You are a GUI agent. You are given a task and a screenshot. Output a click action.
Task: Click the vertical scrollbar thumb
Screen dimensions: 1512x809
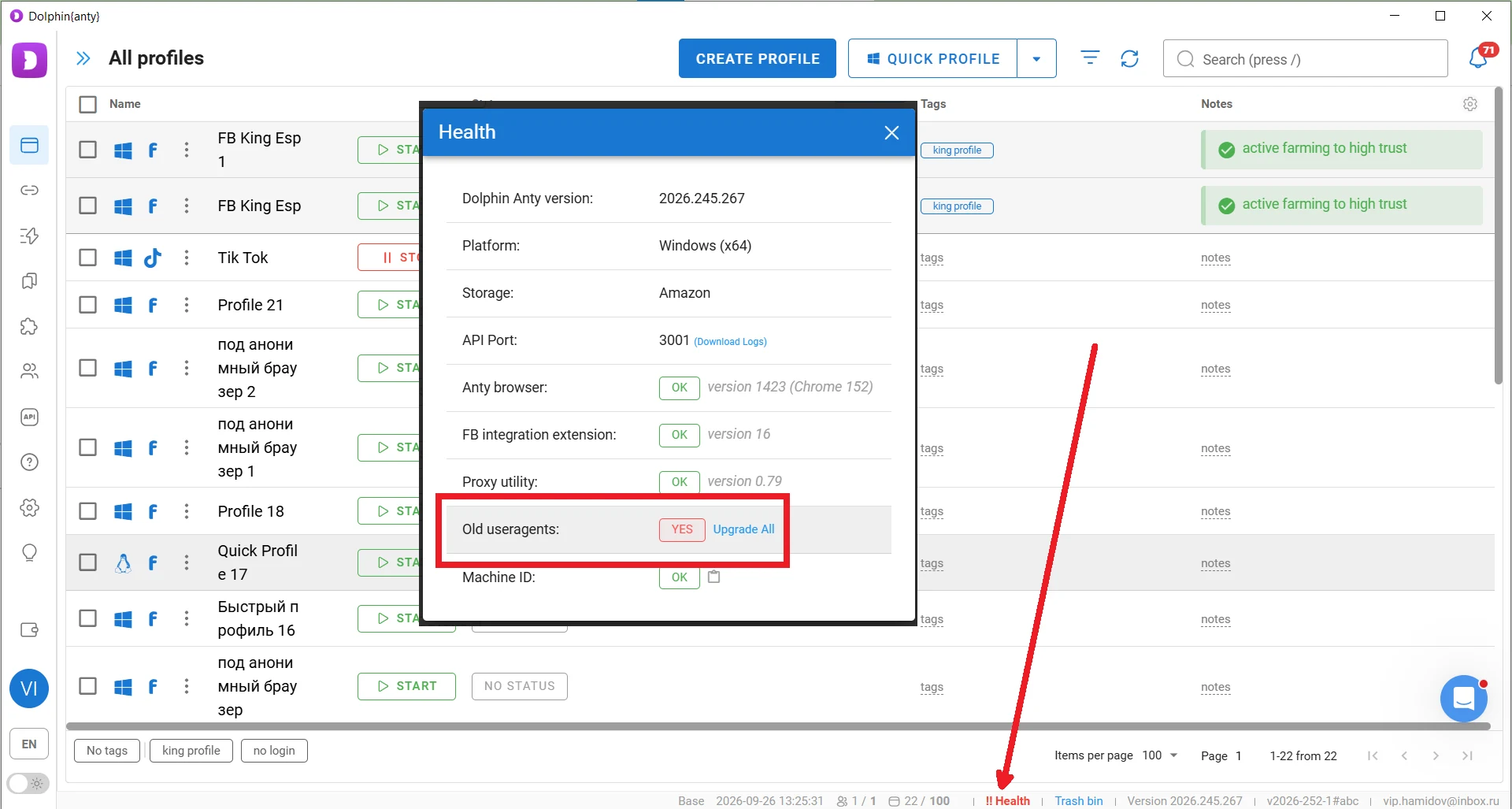click(x=1499, y=236)
